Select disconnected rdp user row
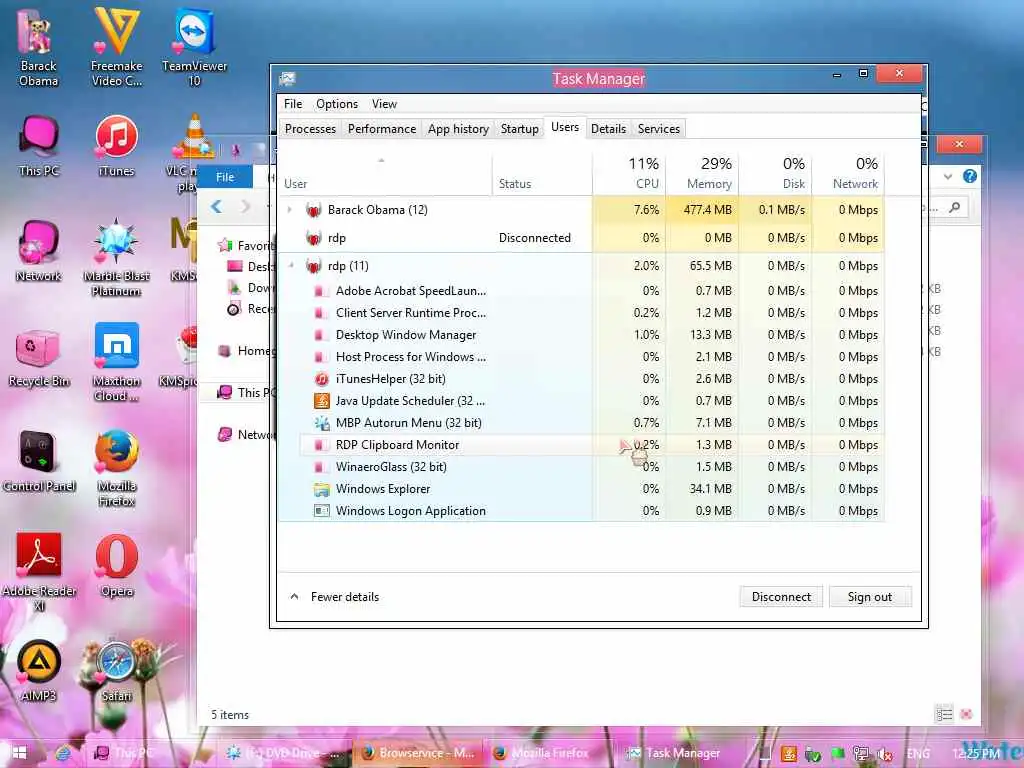Viewport: 1024px width, 768px height. 581,238
